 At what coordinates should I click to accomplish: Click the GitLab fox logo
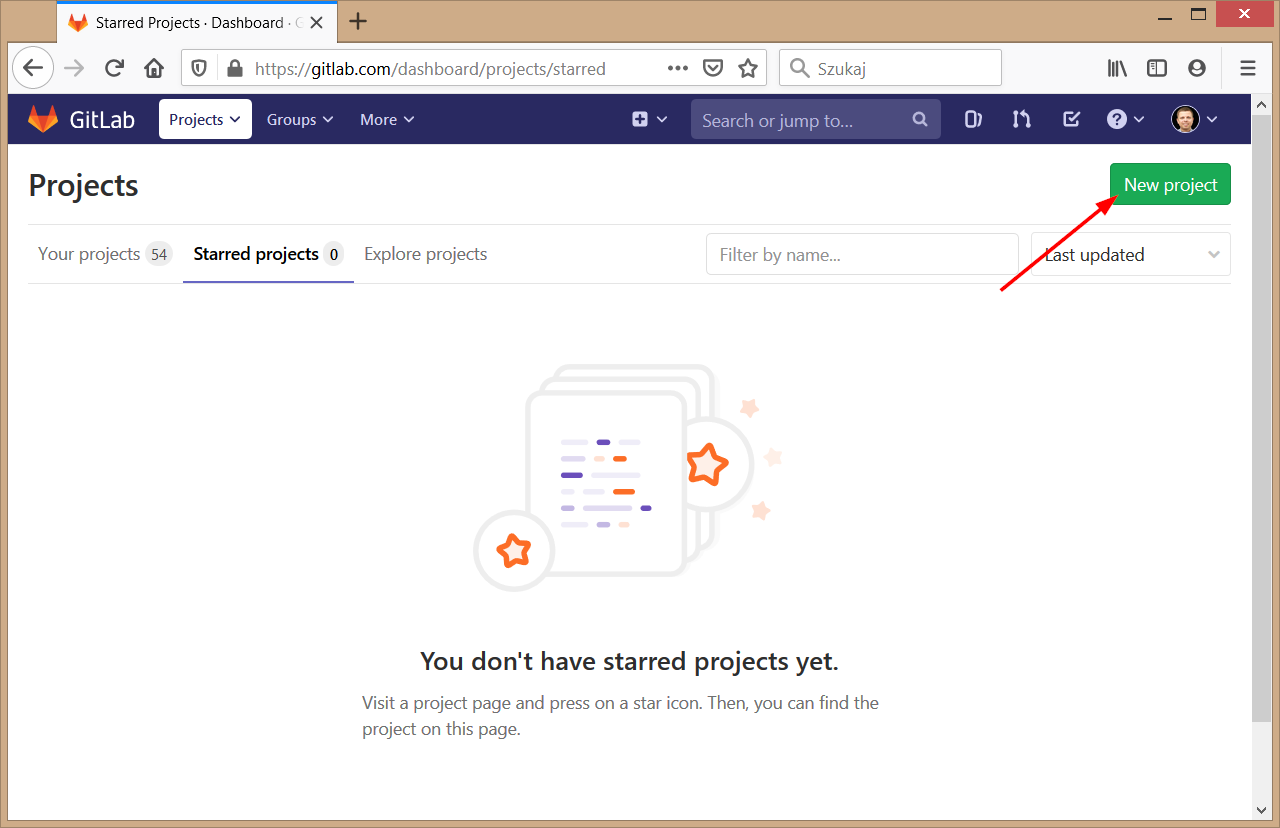43,120
